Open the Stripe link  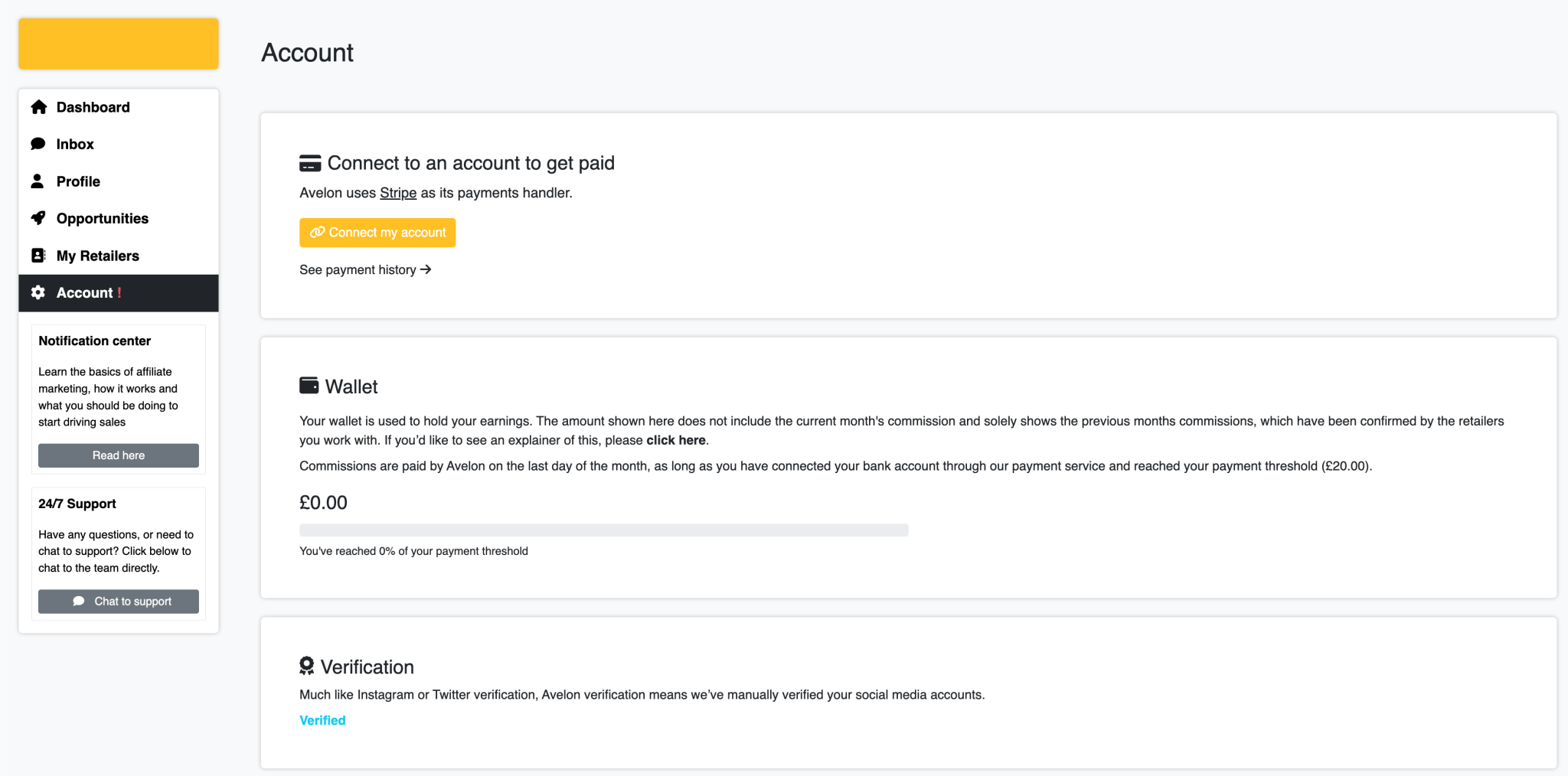click(x=398, y=193)
